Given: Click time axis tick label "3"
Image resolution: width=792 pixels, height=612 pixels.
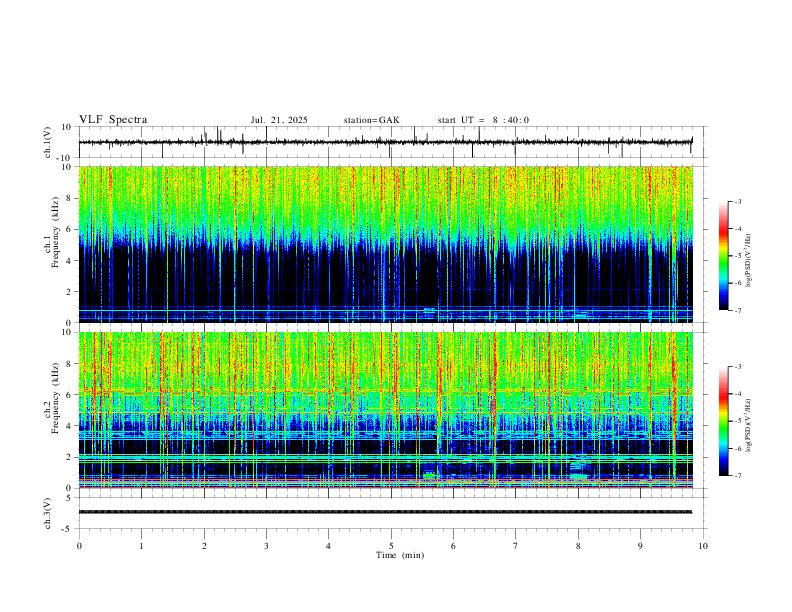Looking at the screenshot, I should (266, 546).
